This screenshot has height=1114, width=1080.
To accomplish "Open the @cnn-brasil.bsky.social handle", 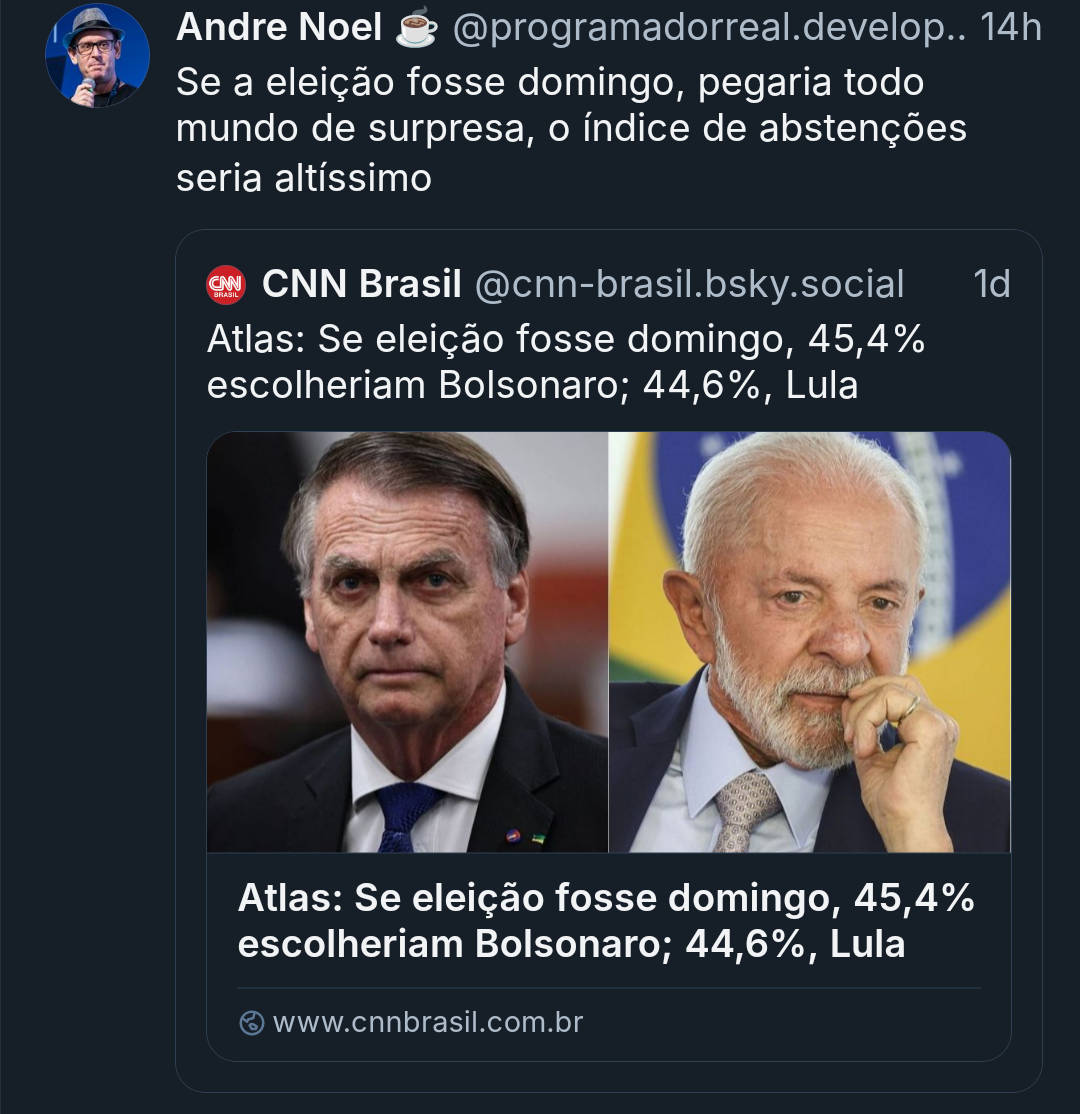I will pyautogui.click(x=689, y=285).
